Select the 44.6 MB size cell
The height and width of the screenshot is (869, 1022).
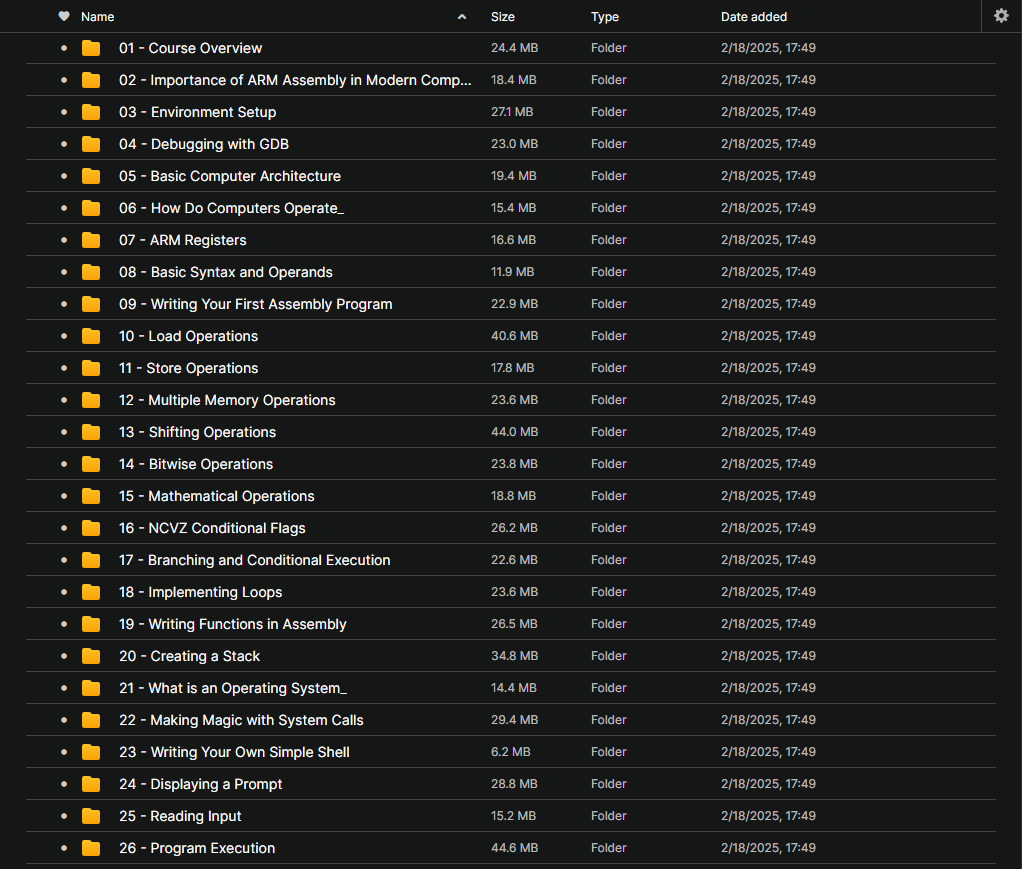[x=514, y=847]
